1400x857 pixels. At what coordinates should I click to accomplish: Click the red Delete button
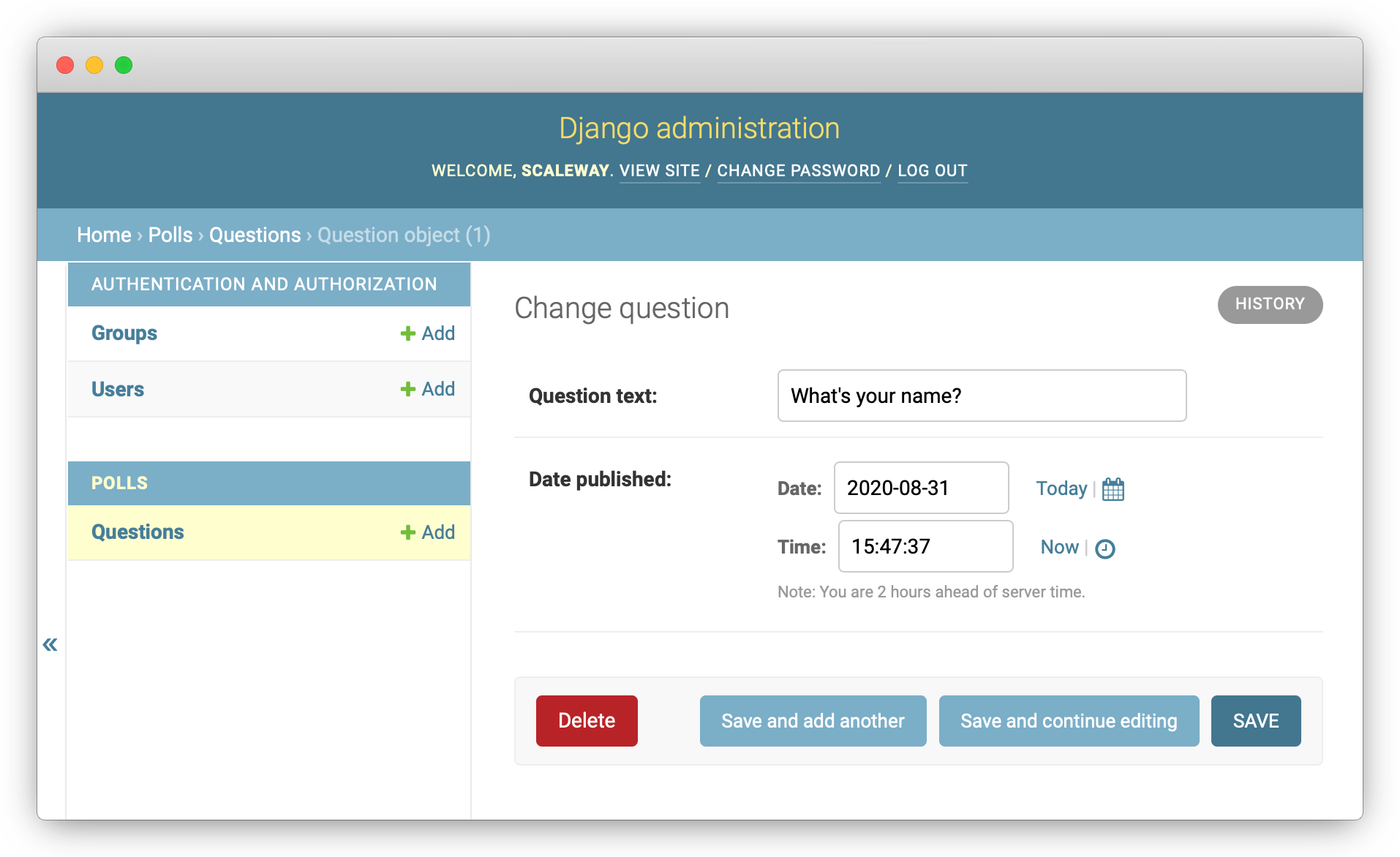[587, 721]
